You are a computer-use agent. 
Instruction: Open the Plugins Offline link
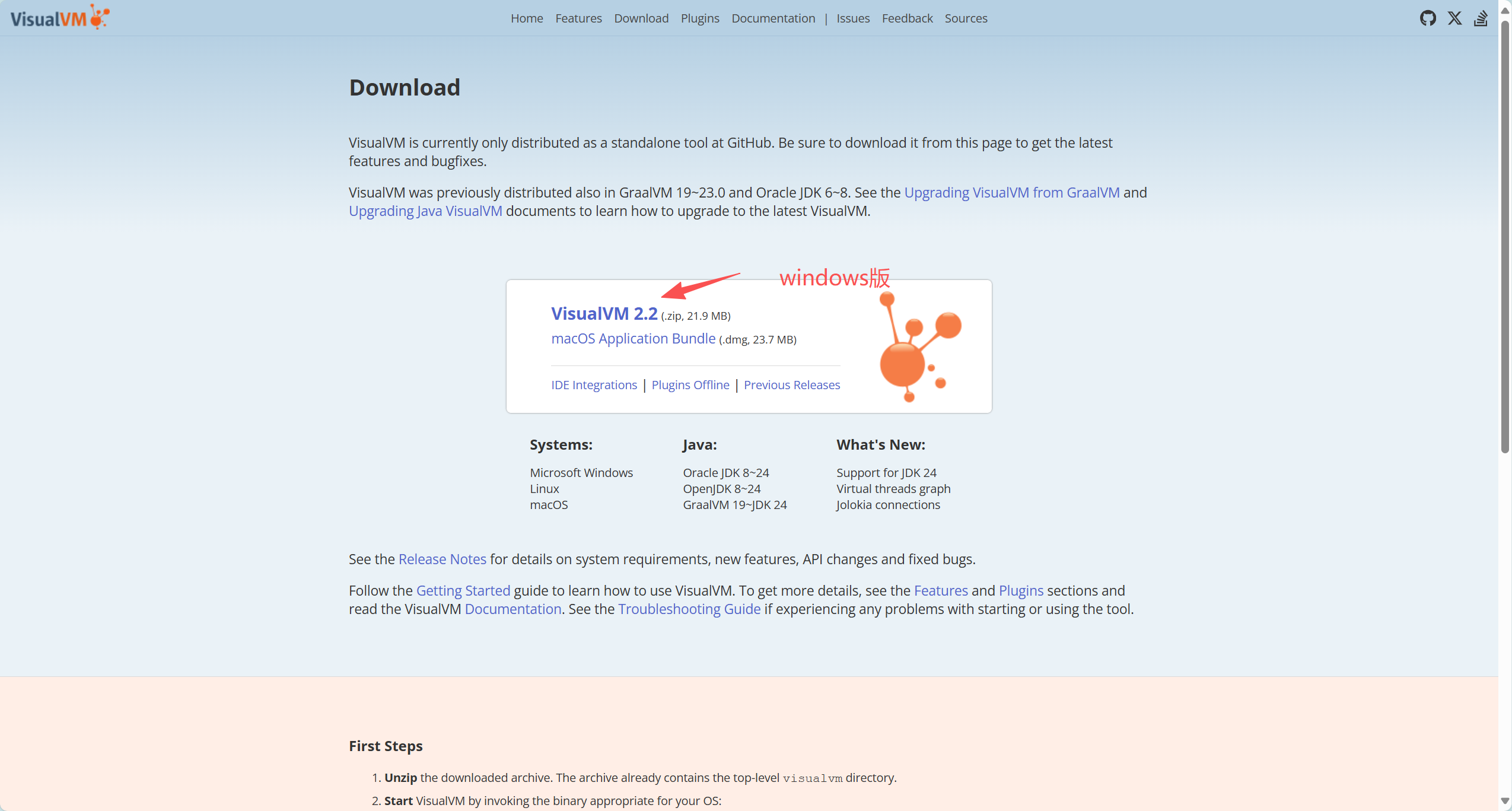(x=690, y=385)
